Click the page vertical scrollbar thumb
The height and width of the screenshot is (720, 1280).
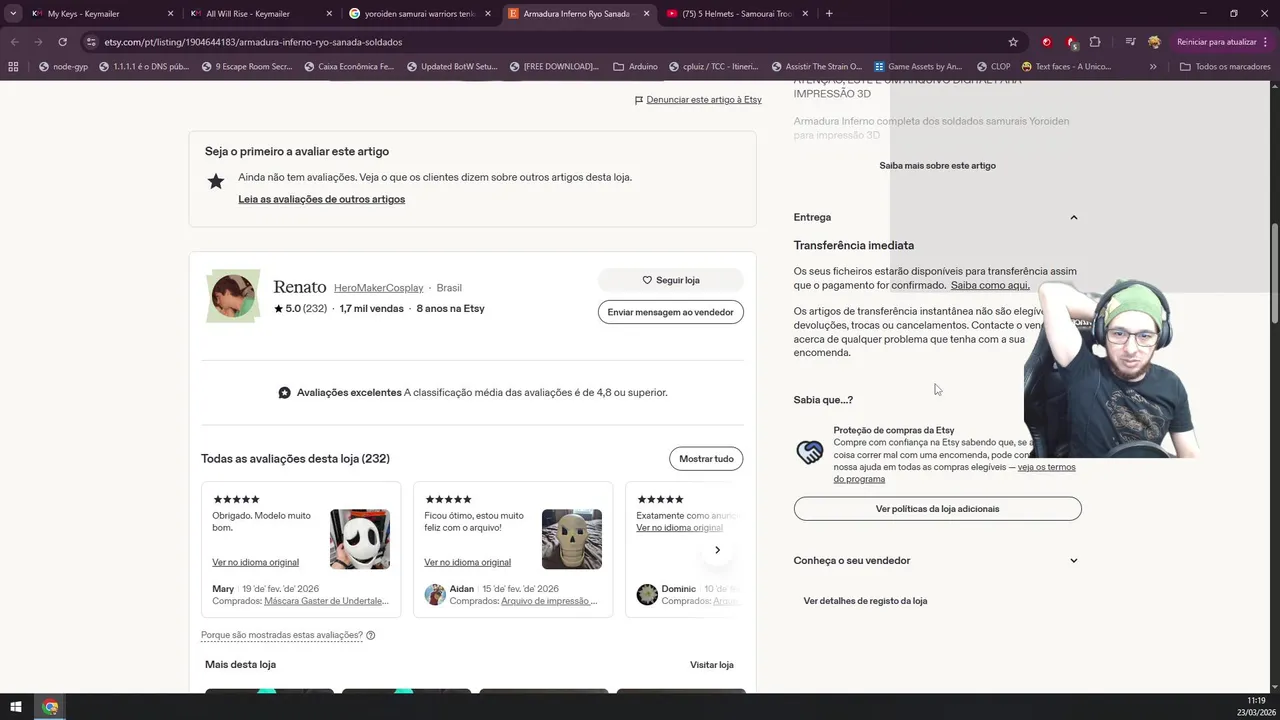tap(1275, 272)
